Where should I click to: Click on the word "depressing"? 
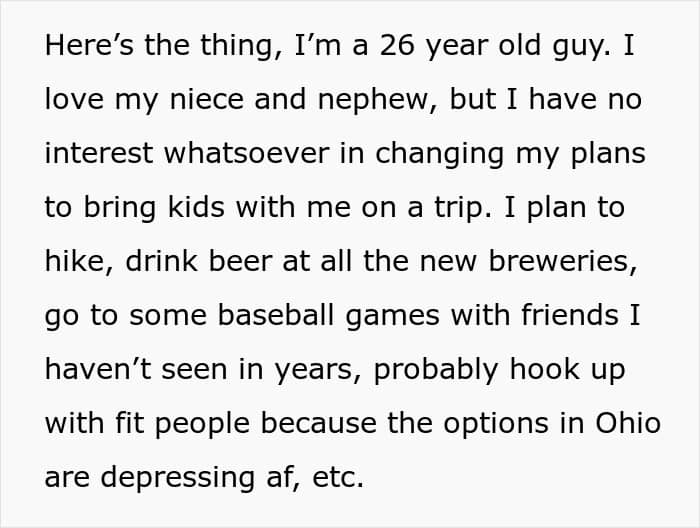click(x=178, y=479)
